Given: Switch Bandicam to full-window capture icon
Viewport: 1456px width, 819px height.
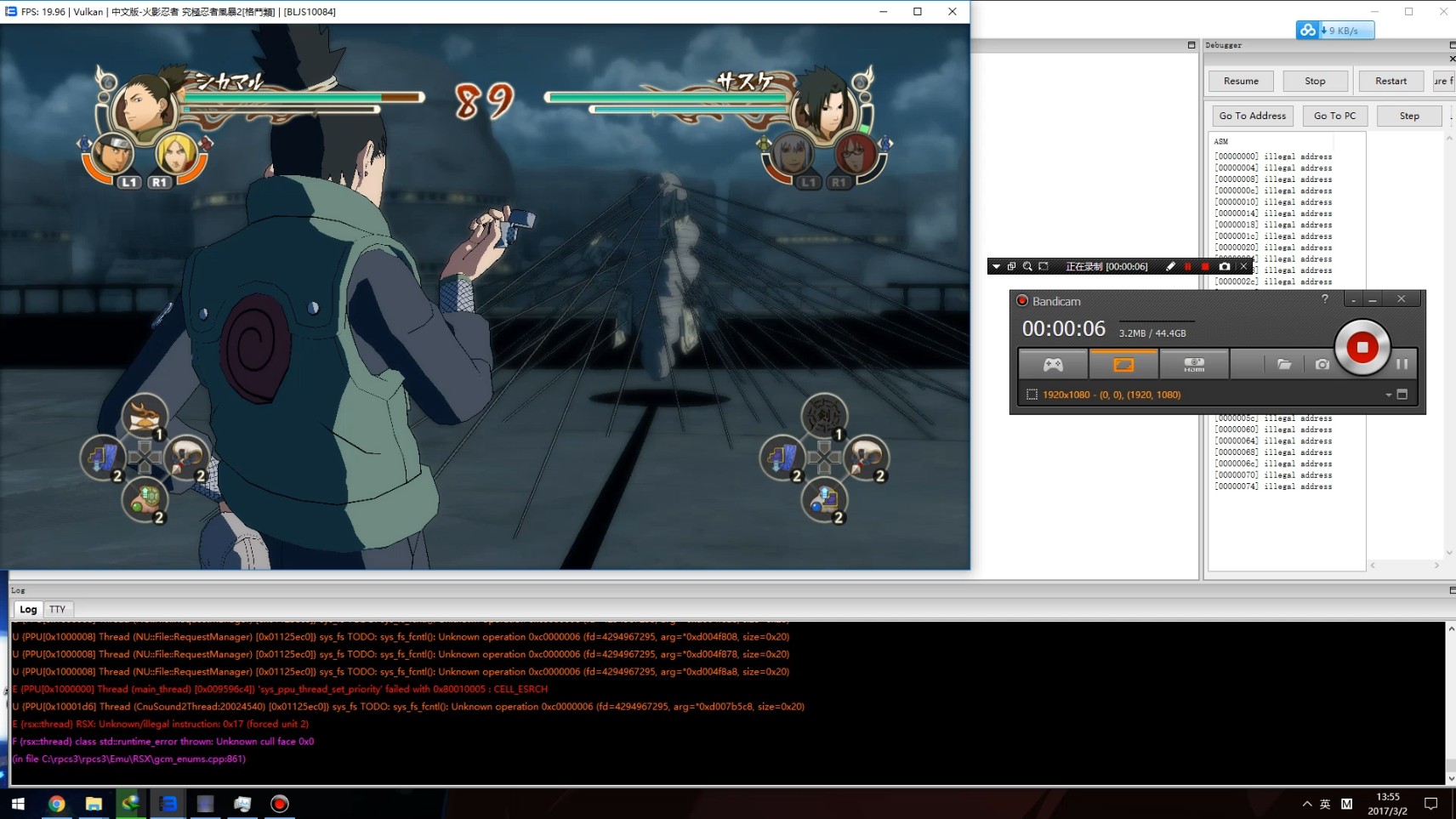Looking at the screenshot, I should click(1402, 395).
